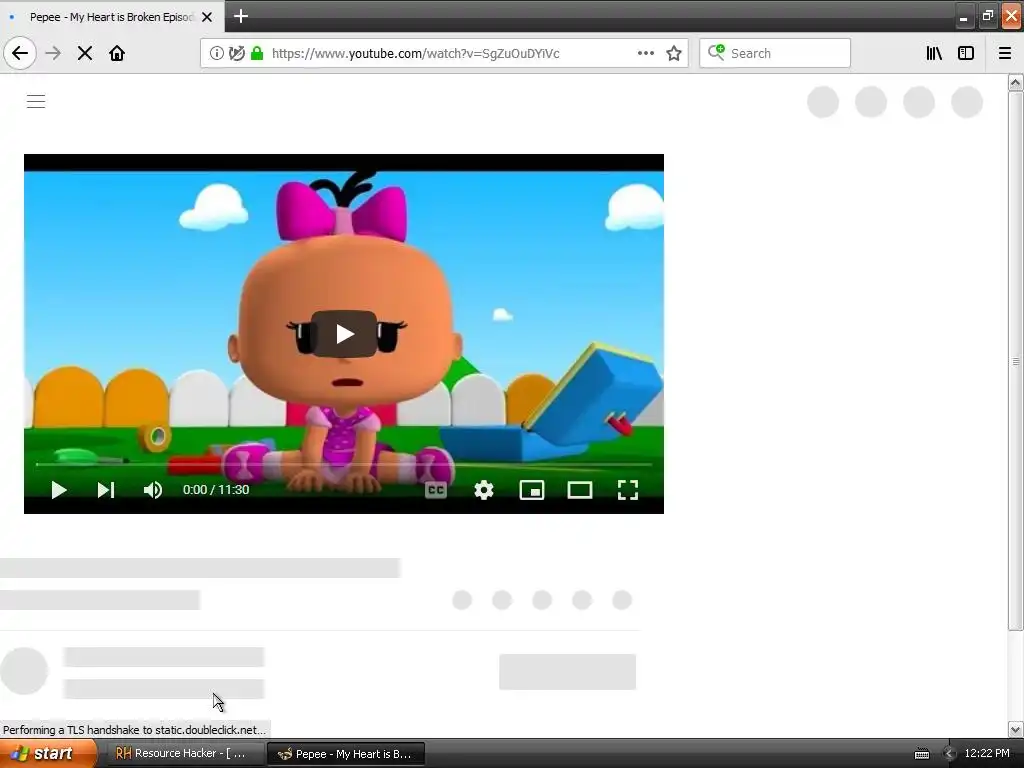Toggle closed captions CC button
1024x768 pixels.
point(436,490)
